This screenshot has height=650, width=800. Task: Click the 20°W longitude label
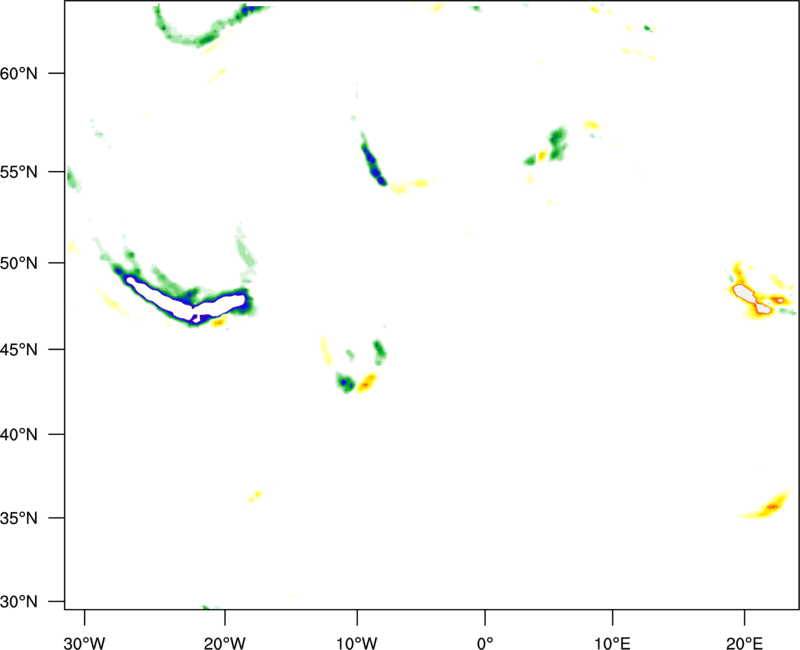(x=225, y=643)
